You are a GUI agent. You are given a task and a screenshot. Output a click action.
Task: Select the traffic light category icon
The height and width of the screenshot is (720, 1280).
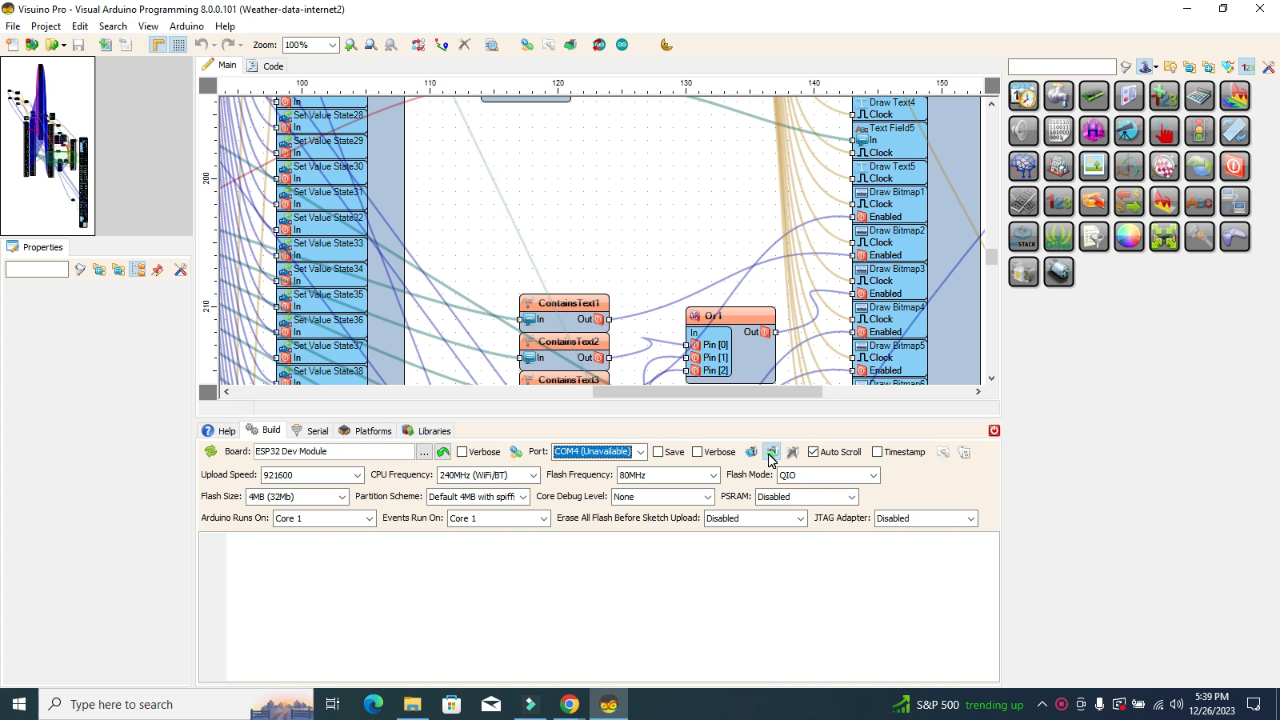tap(1199, 131)
